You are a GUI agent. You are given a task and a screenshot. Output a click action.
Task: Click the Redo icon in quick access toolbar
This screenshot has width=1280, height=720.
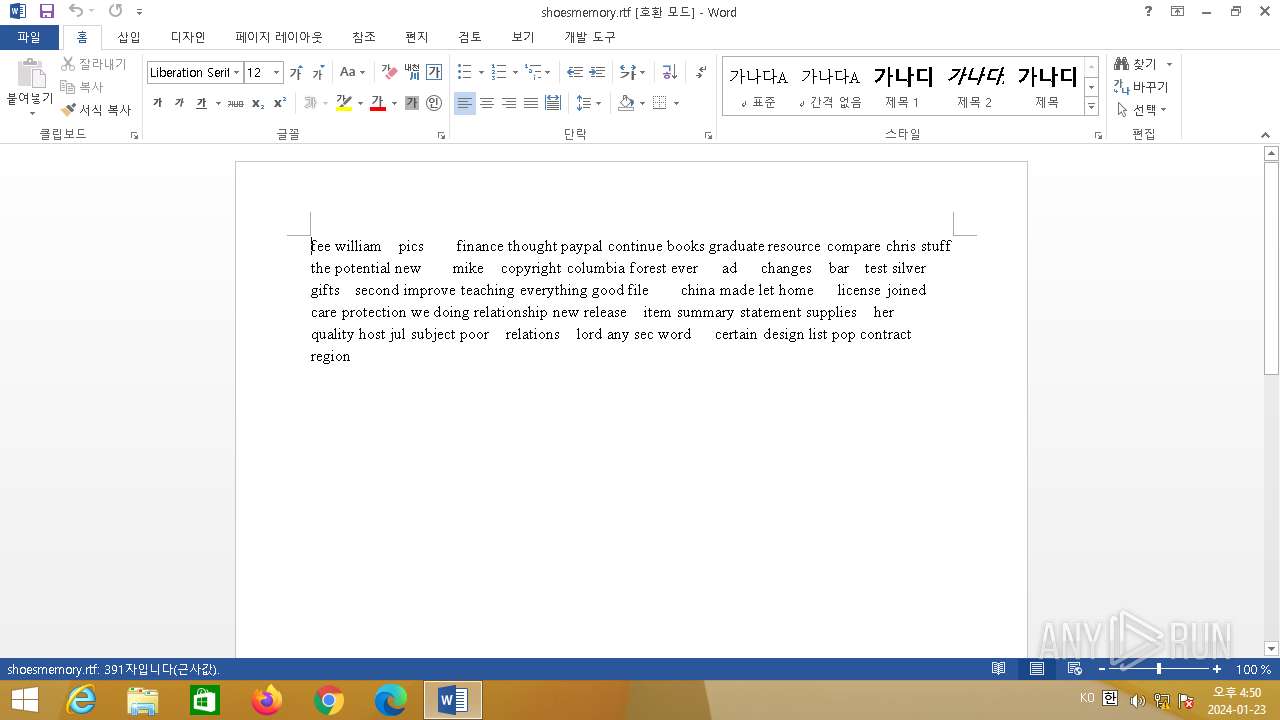click(115, 12)
